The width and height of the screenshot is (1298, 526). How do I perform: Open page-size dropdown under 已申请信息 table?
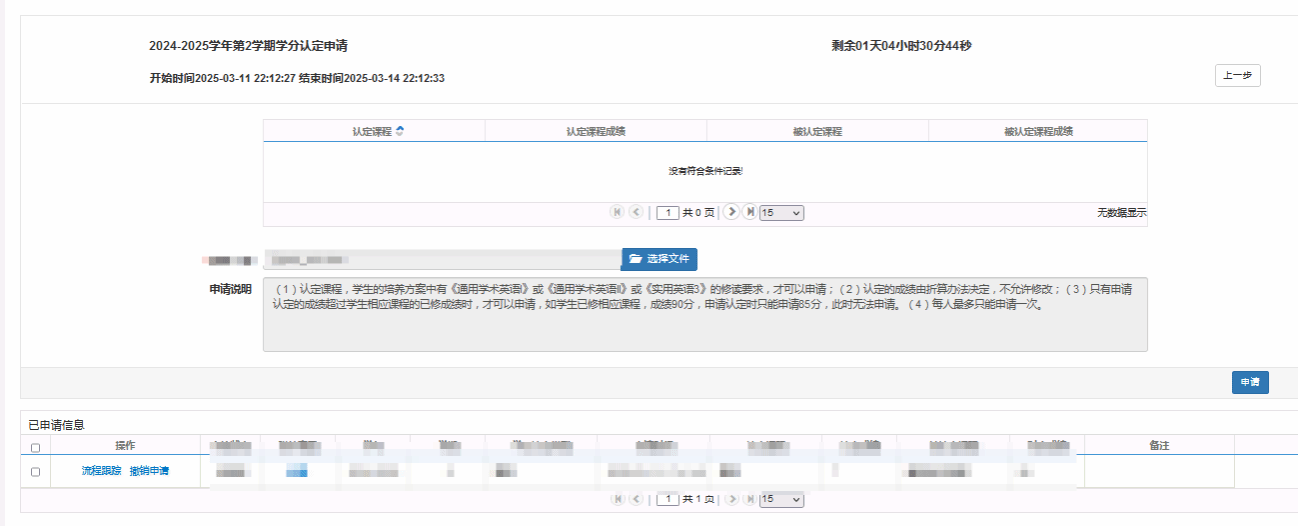coord(781,499)
